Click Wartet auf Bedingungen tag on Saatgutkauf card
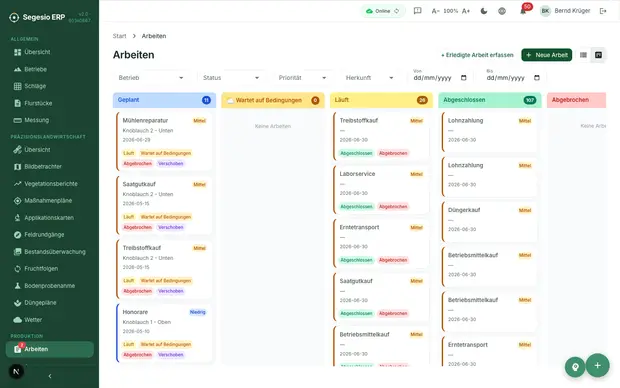This screenshot has height=388, width=620. tap(166, 217)
